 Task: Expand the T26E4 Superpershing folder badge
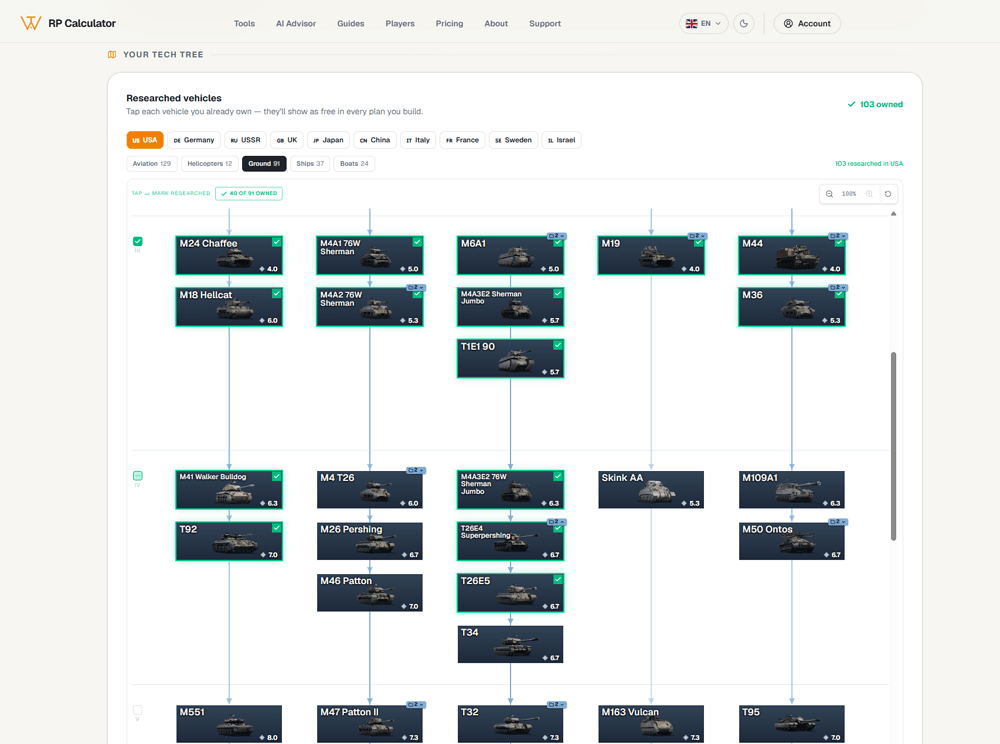557,522
